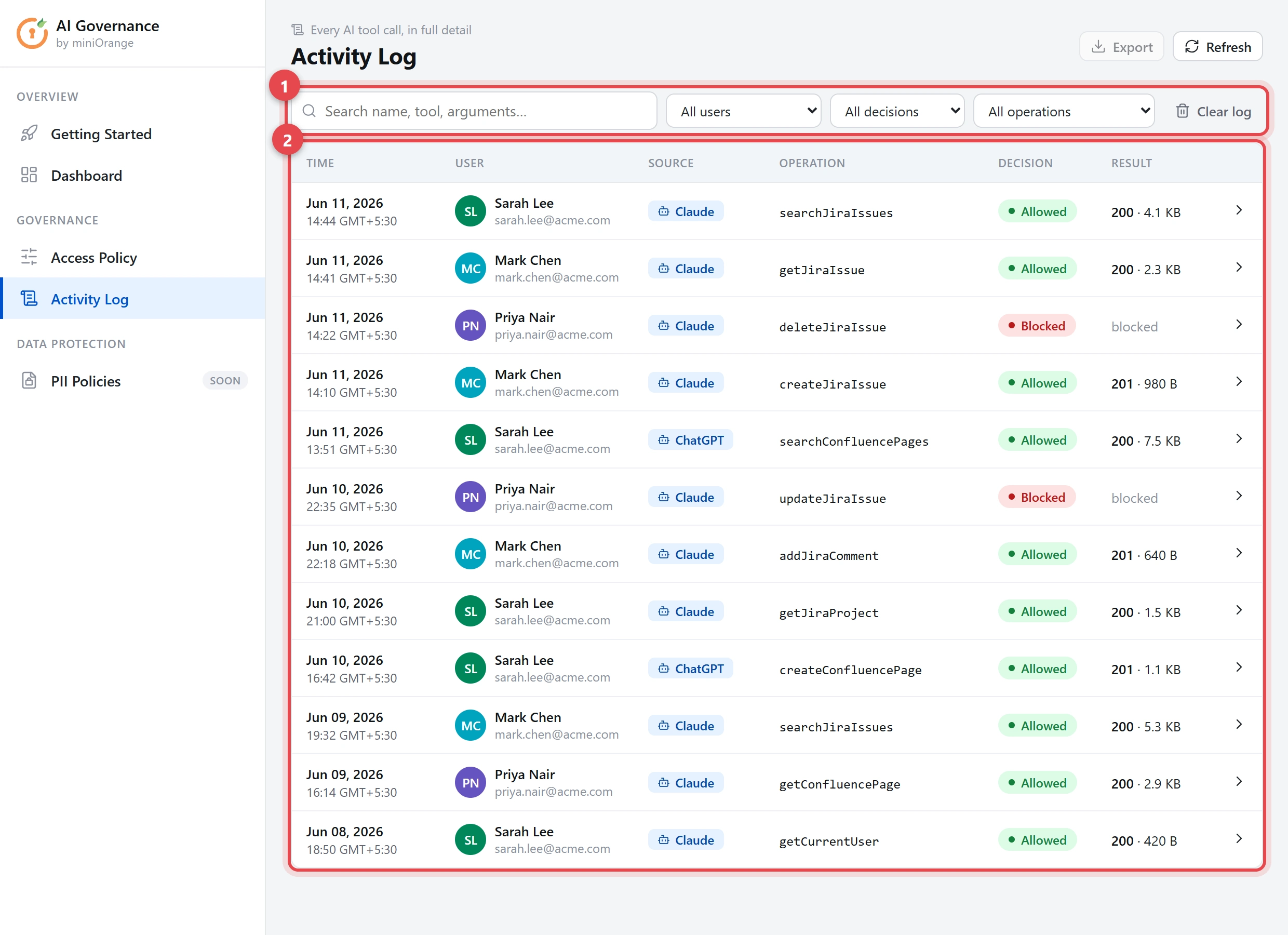Image resolution: width=1288 pixels, height=935 pixels.
Task: Click the scroll icon beside 'Every AI tool call'
Action: coord(298,30)
